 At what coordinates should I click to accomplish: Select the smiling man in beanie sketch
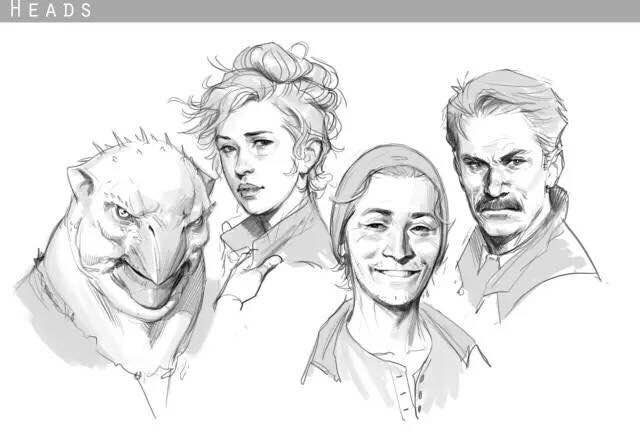point(395,282)
